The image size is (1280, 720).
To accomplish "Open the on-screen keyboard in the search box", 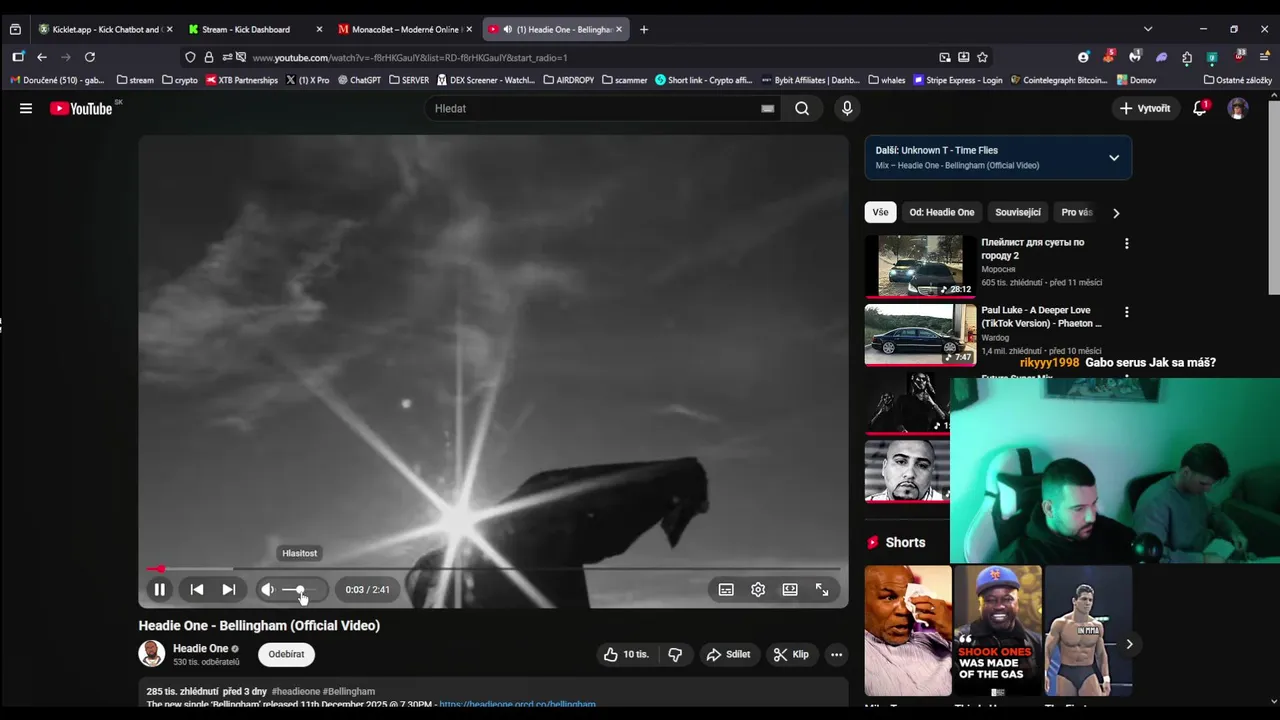I will pos(767,108).
